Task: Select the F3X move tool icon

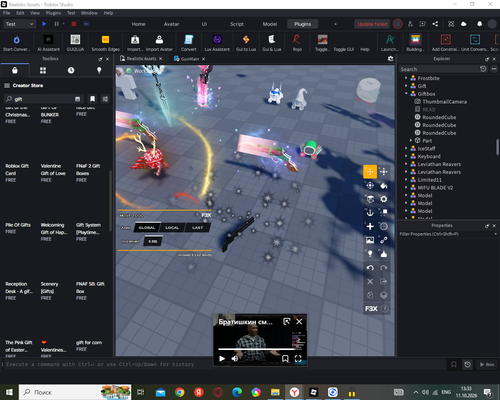Action: 370,172
